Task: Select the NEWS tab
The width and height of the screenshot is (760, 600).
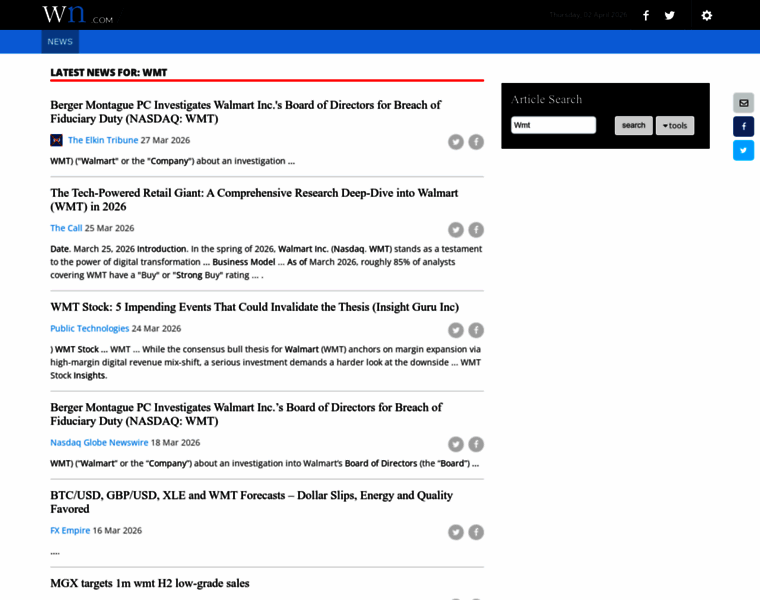Action: [60, 42]
